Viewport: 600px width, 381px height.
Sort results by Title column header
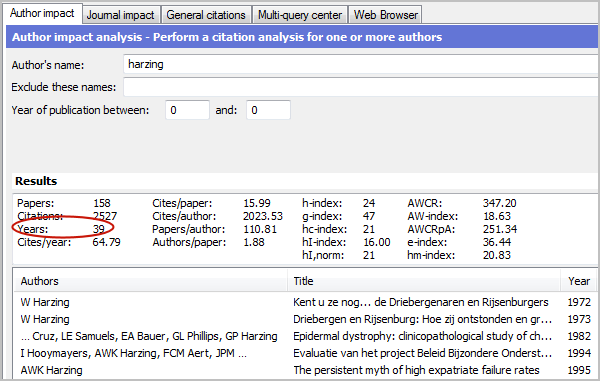coord(424,281)
